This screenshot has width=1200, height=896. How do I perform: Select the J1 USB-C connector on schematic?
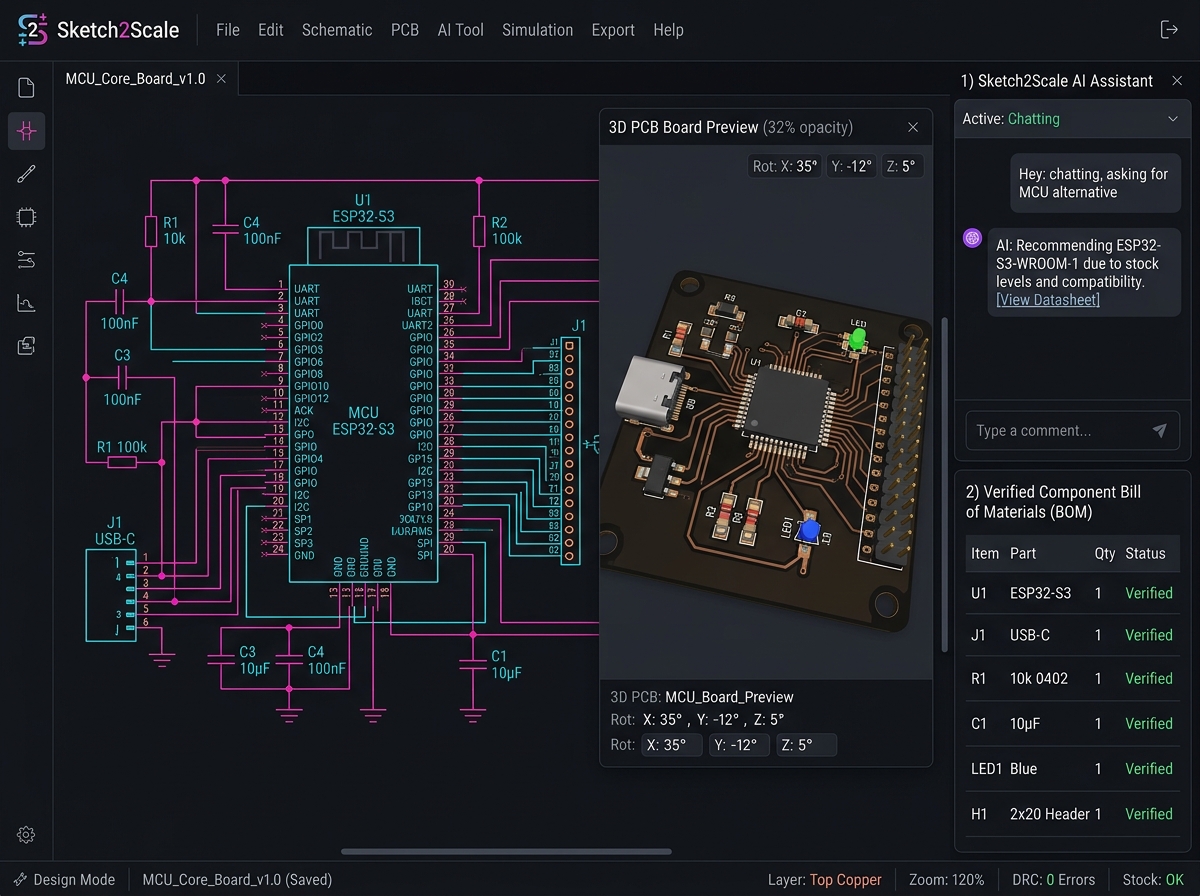pos(111,594)
